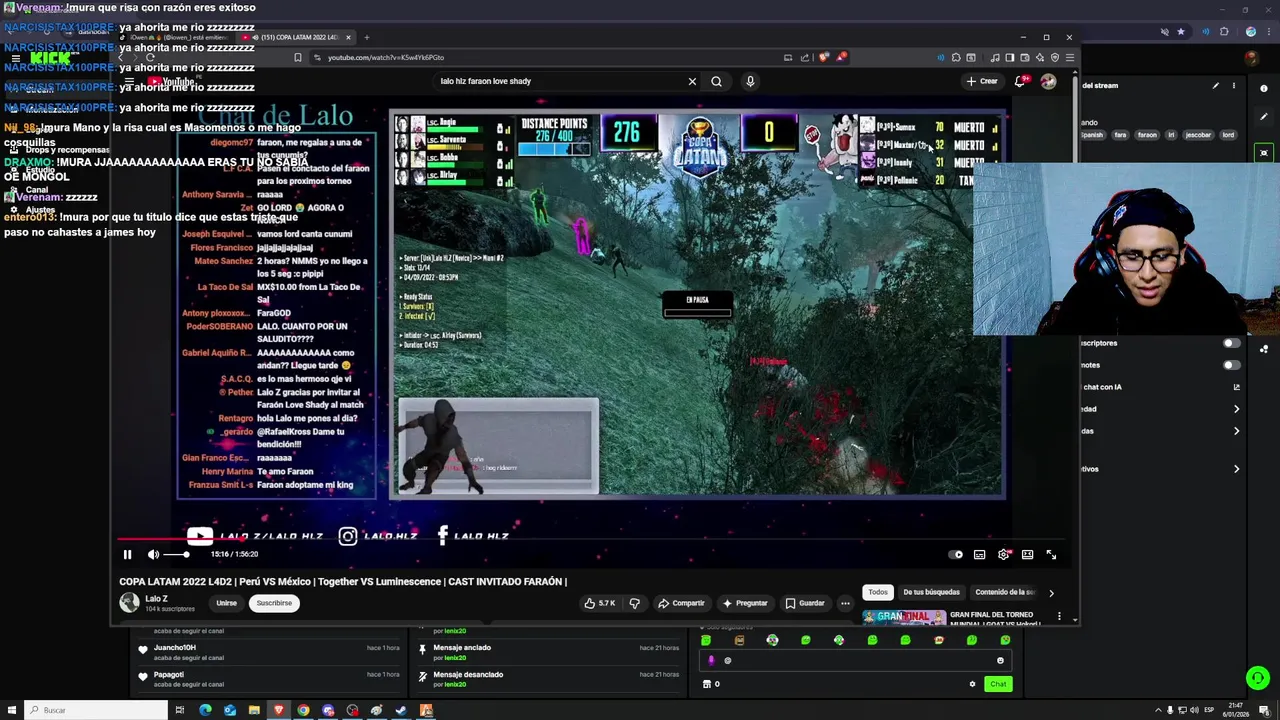This screenshot has height=720, width=1280.
Task: Toggle the suscriptores-only chat switch
Action: click(x=1232, y=343)
